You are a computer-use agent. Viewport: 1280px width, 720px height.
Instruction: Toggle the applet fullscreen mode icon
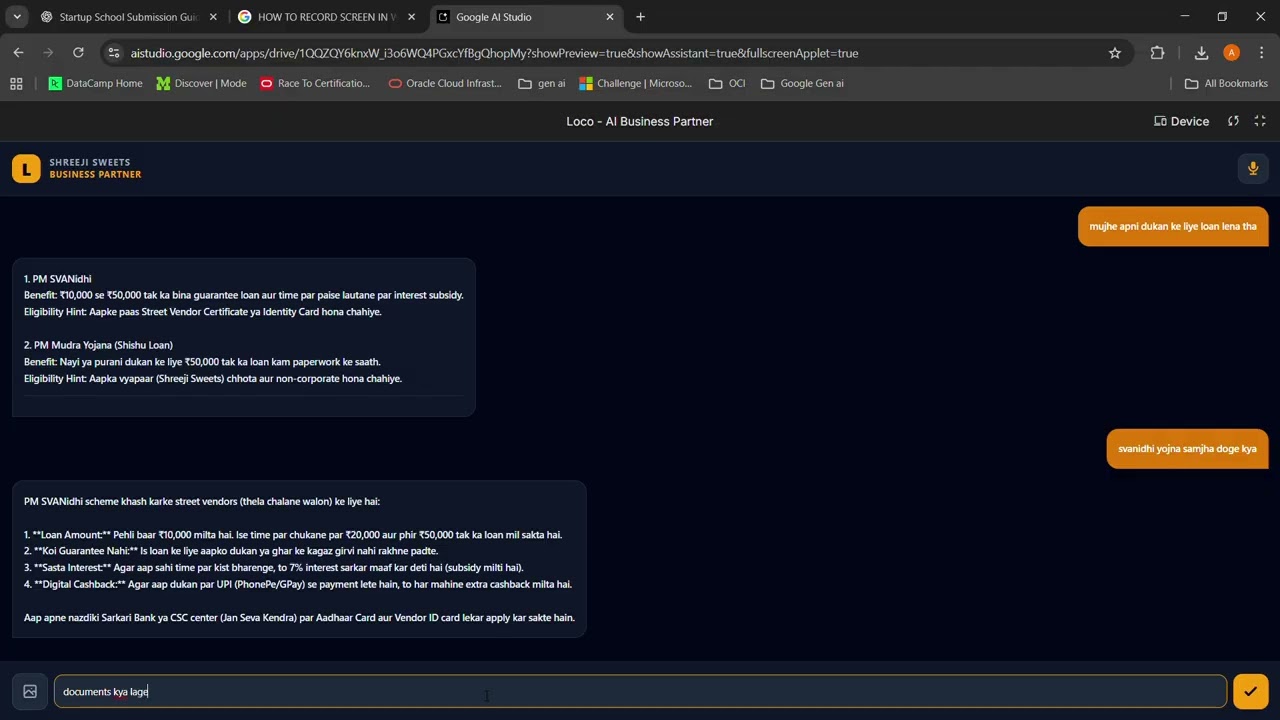[1260, 121]
